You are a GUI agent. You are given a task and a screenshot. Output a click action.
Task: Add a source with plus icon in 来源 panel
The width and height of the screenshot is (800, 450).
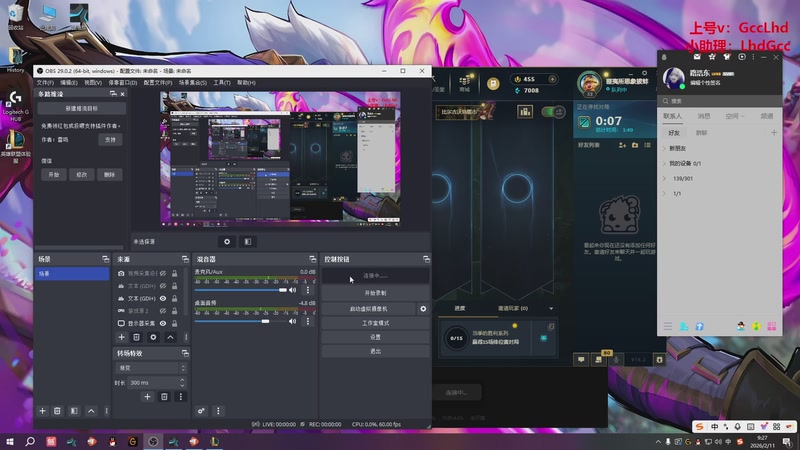(121, 337)
